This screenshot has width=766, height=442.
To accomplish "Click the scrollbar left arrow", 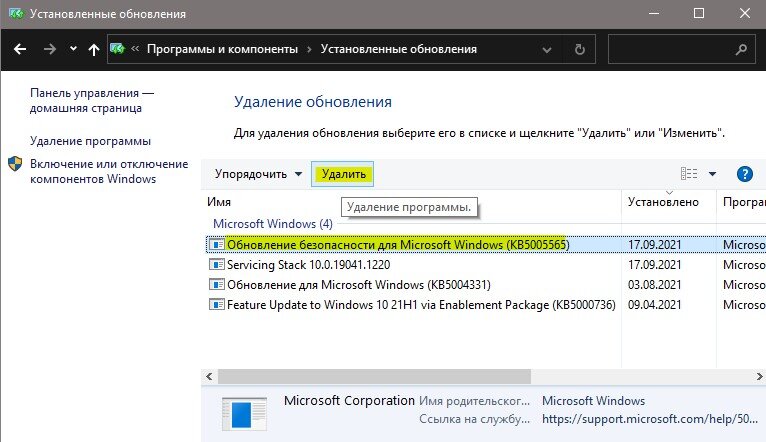I will click(209, 377).
